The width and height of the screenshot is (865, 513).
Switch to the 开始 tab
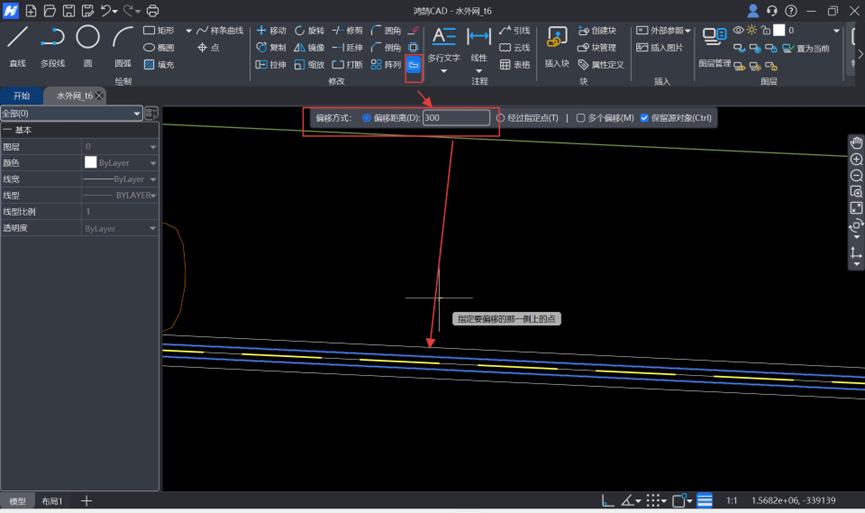tap(22, 96)
